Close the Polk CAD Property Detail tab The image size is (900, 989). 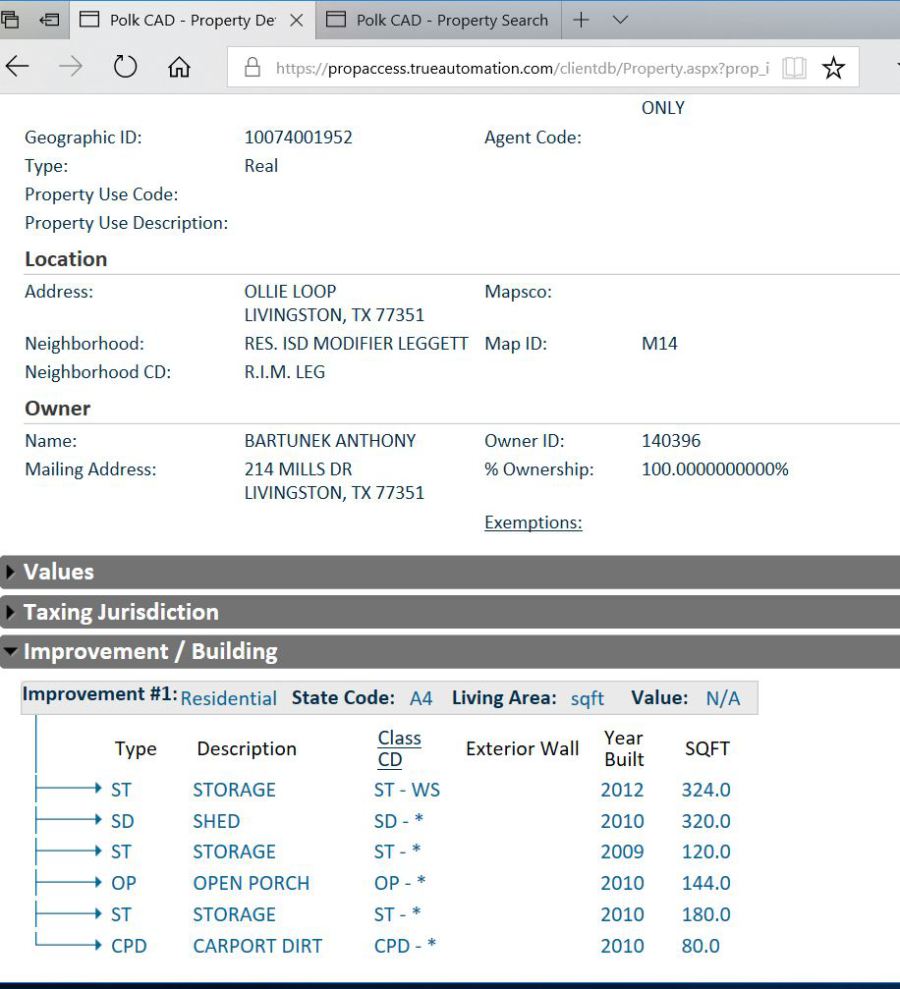pyautogui.click(x=297, y=20)
